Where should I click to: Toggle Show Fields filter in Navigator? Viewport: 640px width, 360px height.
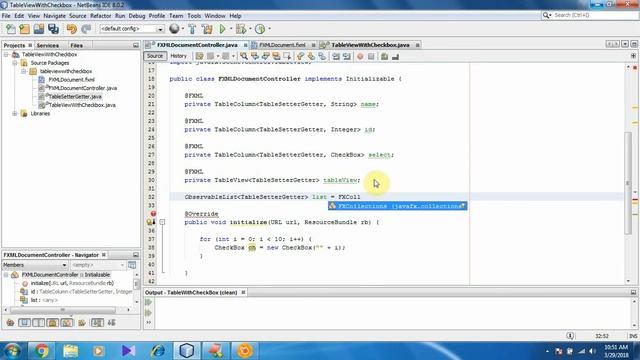click(24, 323)
